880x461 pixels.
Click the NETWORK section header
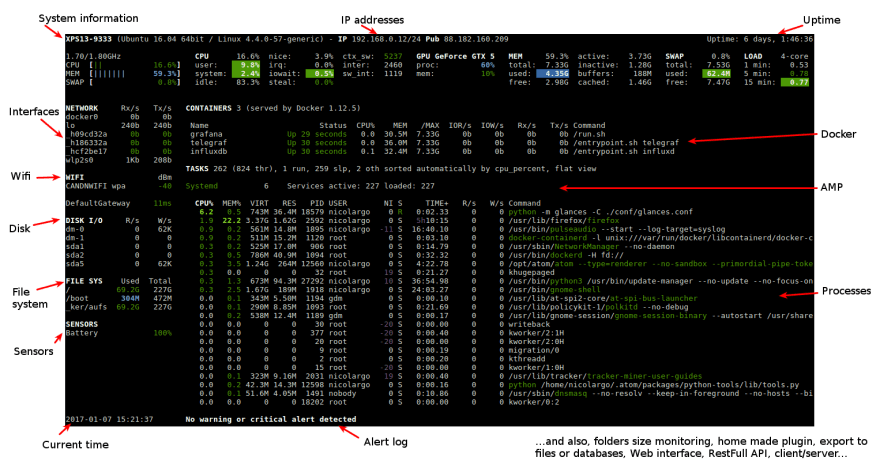tap(82, 108)
